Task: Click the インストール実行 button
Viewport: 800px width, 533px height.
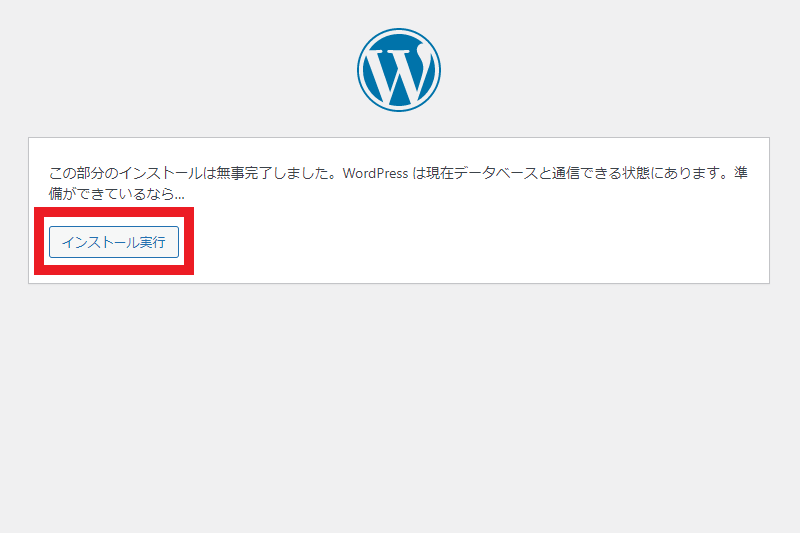Action: [114, 242]
